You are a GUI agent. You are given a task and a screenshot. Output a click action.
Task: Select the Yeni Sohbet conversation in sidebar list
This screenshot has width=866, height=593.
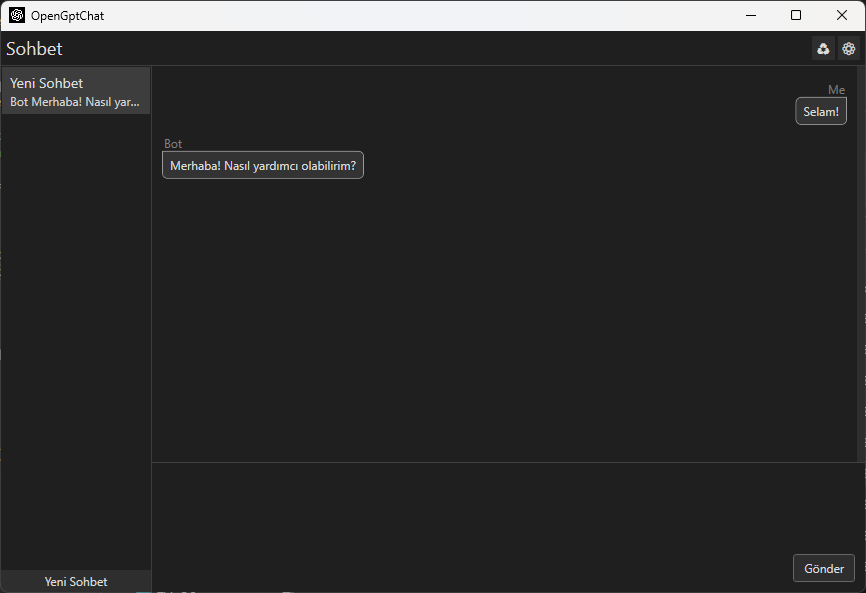pos(76,91)
